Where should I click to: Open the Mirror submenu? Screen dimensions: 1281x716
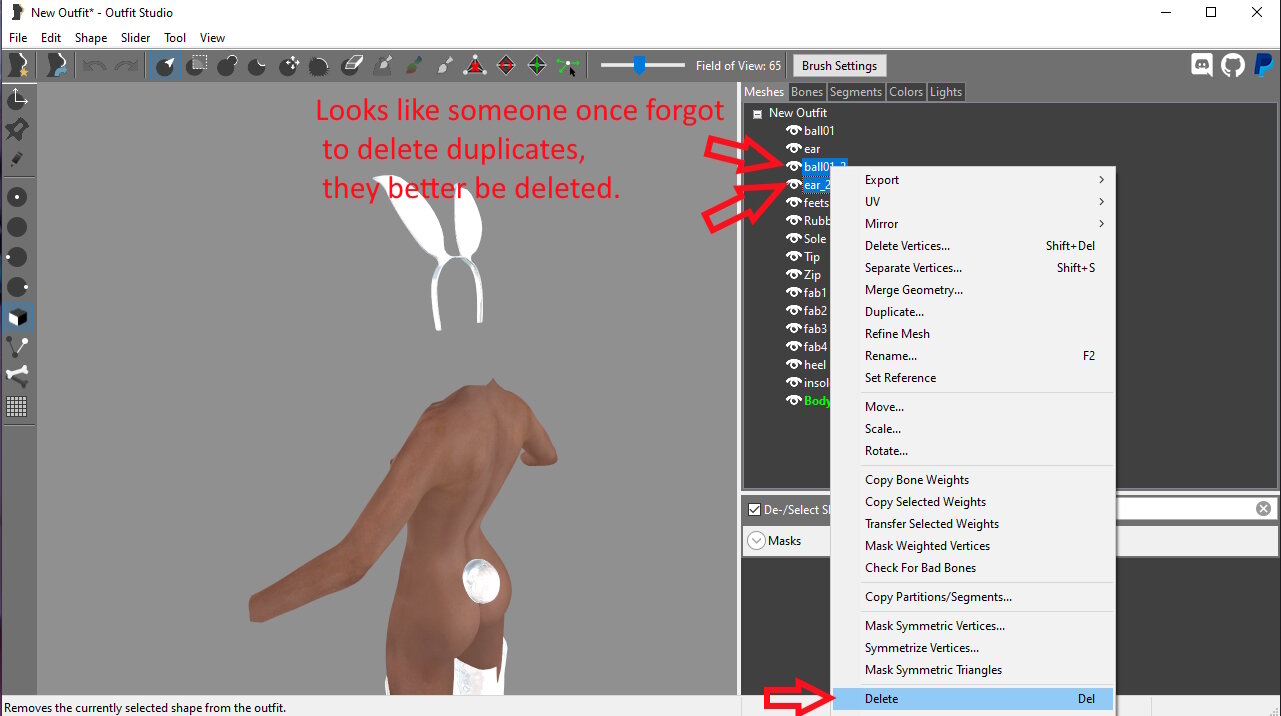pos(972,224)
